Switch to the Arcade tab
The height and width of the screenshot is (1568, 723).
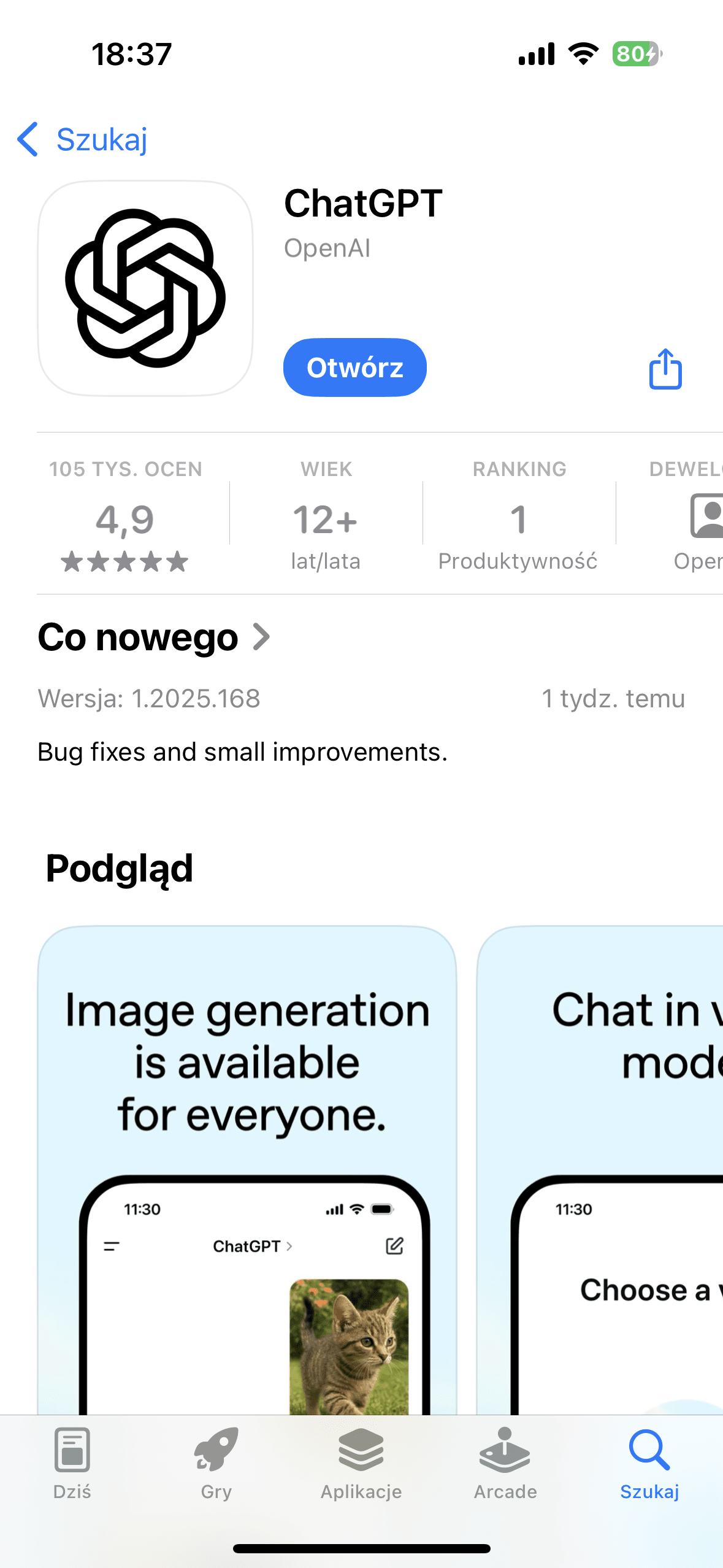coord(505,1462)
